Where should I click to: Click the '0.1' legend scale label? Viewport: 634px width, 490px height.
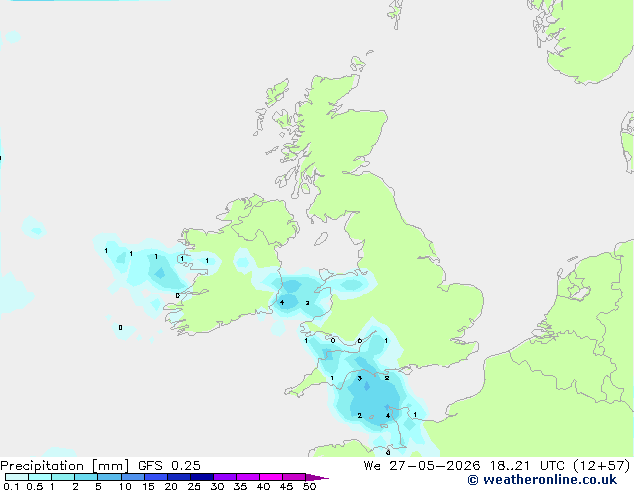pos(11,486)
